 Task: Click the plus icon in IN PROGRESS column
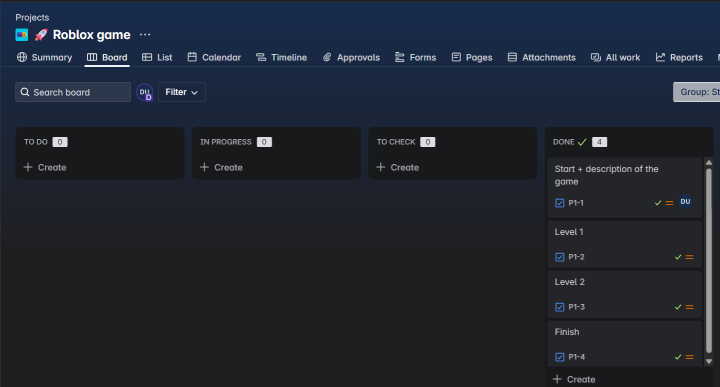coord(205,167)
